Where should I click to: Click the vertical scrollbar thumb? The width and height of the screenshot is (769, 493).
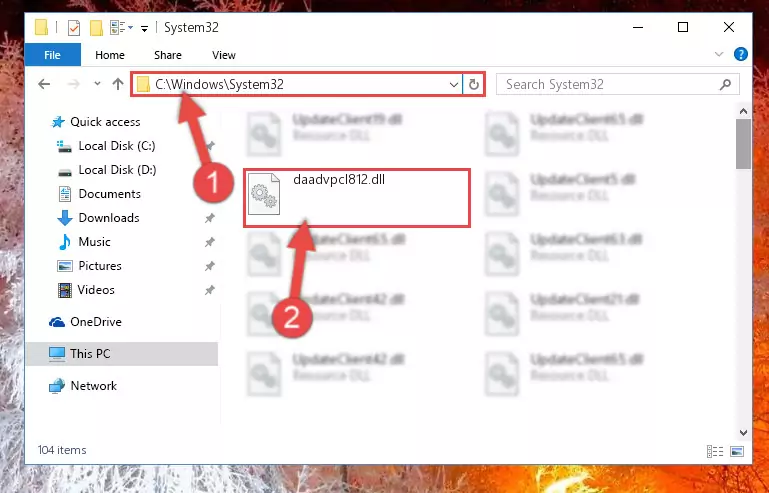743,144
